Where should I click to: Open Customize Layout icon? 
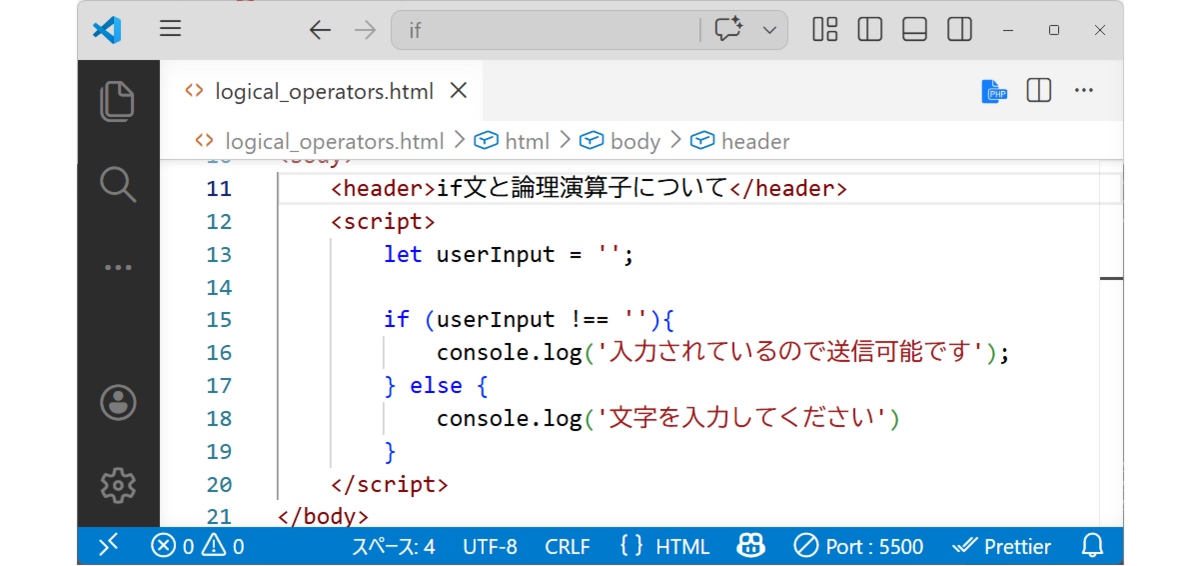[x=825, y=30]
